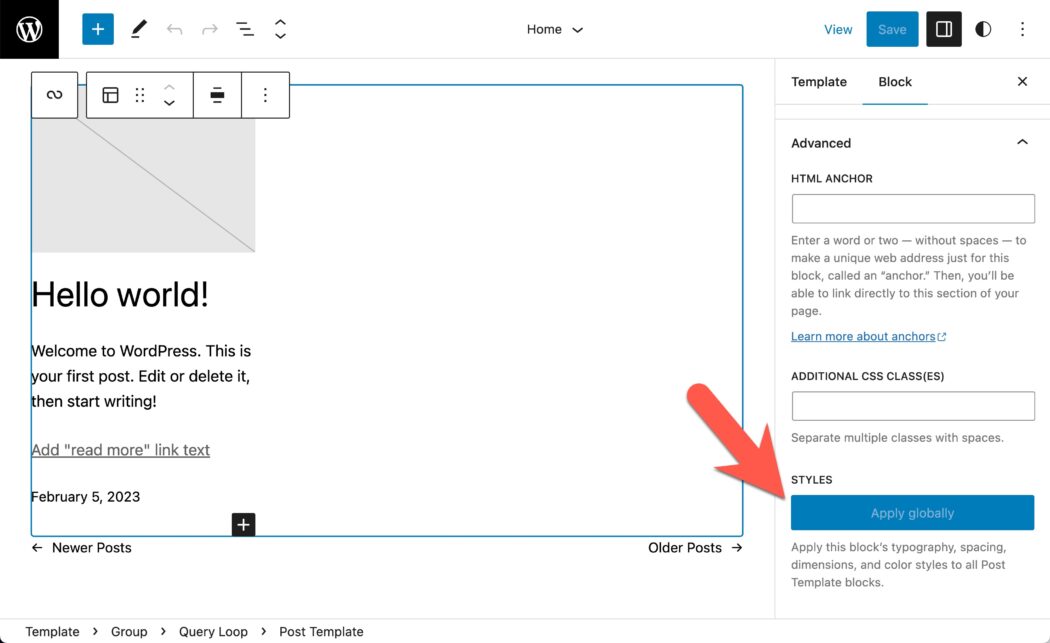Viewport: 1050px width, 643px height.
Task: Grab the block drag handle
Action: coord(139,95)
